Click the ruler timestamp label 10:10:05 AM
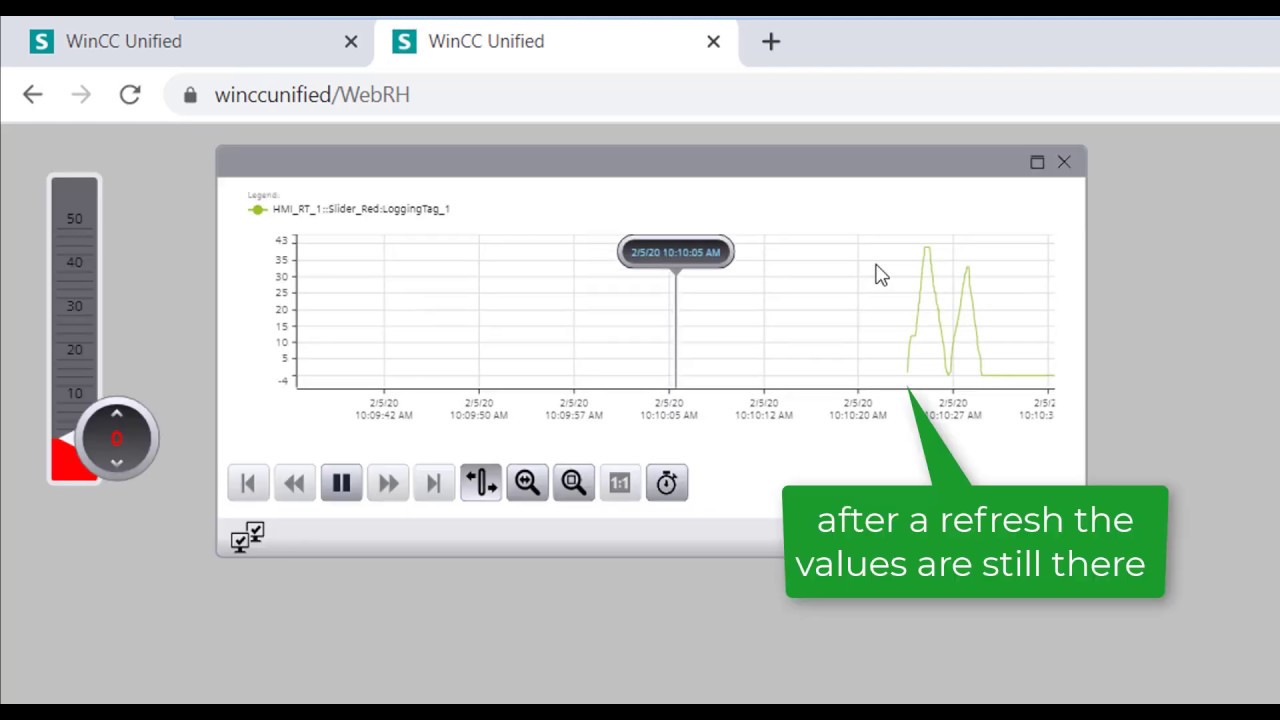1280x720 pixels. click(x=675, y=252)
